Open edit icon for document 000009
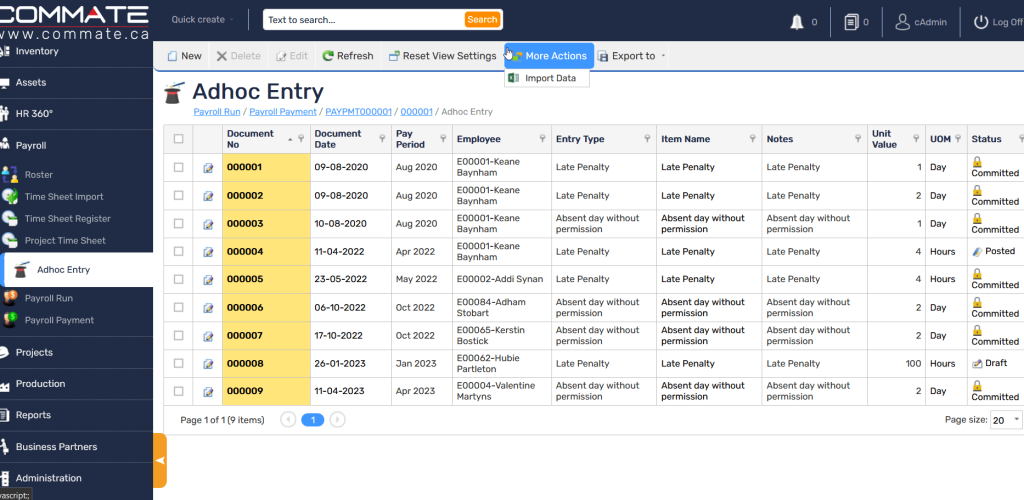The height and width of the screenshot is (500, 1024). 208,392
